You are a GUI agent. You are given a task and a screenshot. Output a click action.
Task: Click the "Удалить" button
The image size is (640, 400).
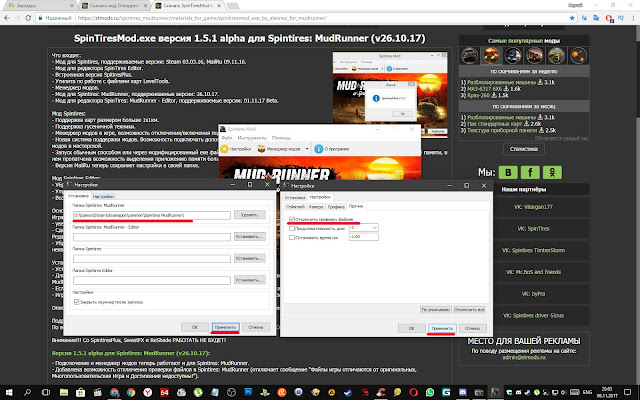(249, 215)
